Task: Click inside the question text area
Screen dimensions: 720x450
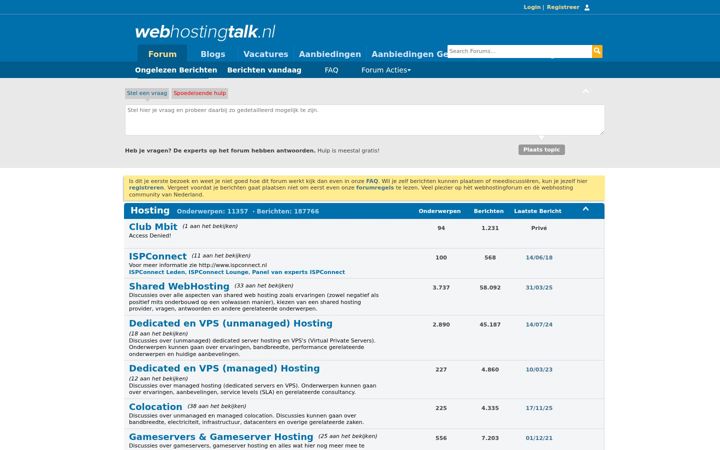Action: (365, 120)
